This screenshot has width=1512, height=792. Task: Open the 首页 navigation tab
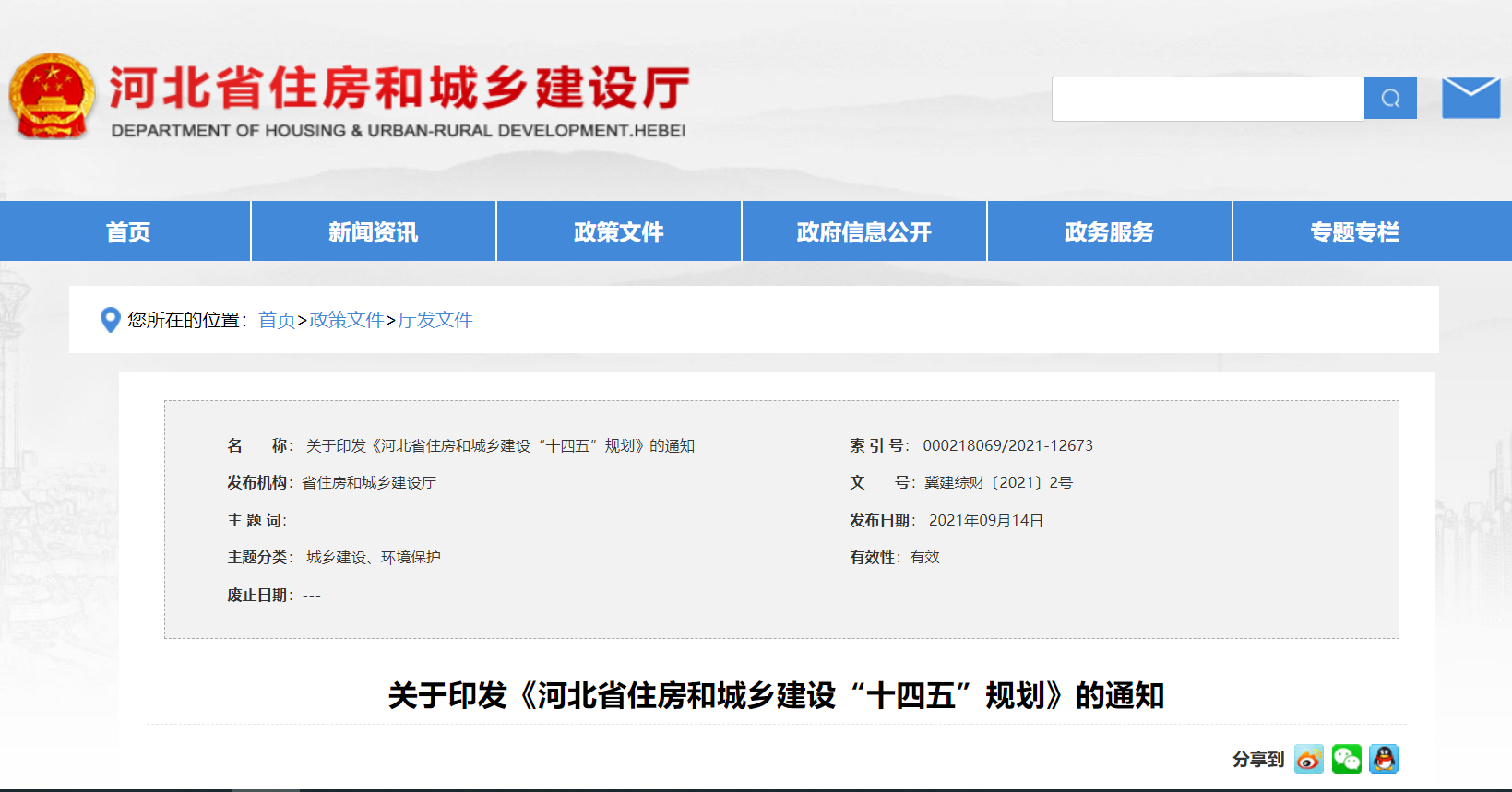point(127,231)
